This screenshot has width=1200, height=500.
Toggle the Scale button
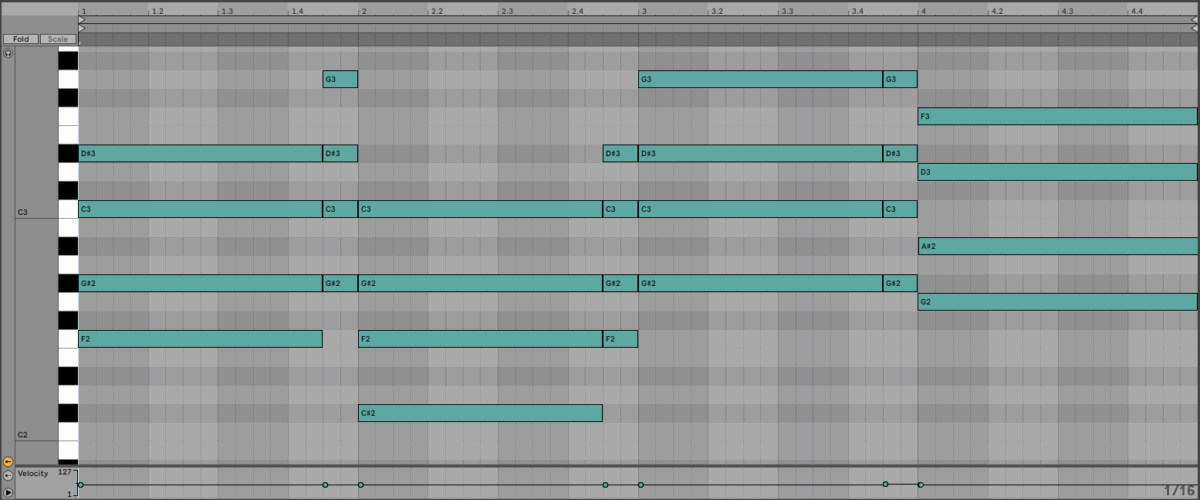[x=58, y=39]
